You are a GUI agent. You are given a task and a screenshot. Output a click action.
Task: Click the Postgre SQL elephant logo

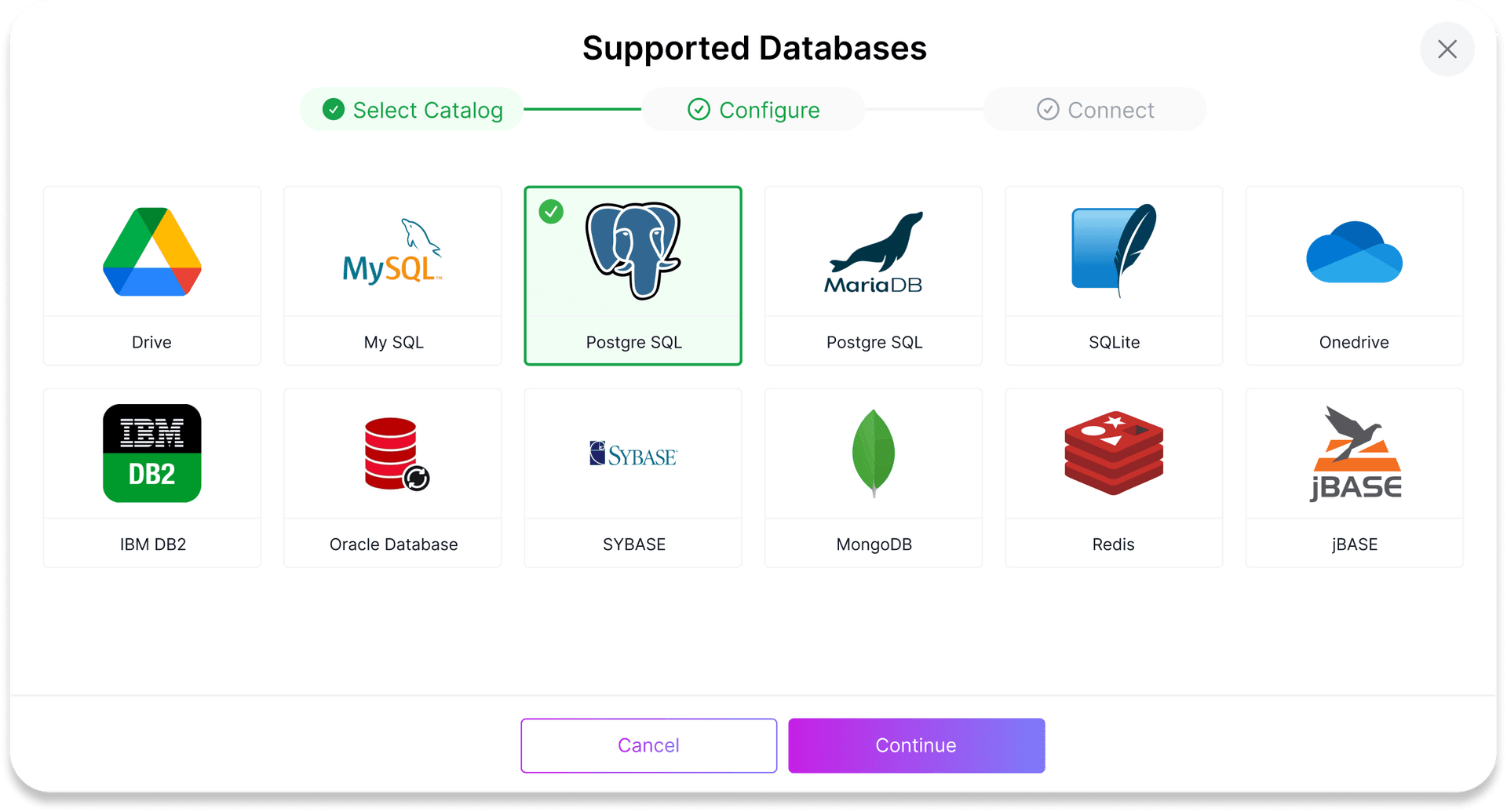click(x=633, y=251)
